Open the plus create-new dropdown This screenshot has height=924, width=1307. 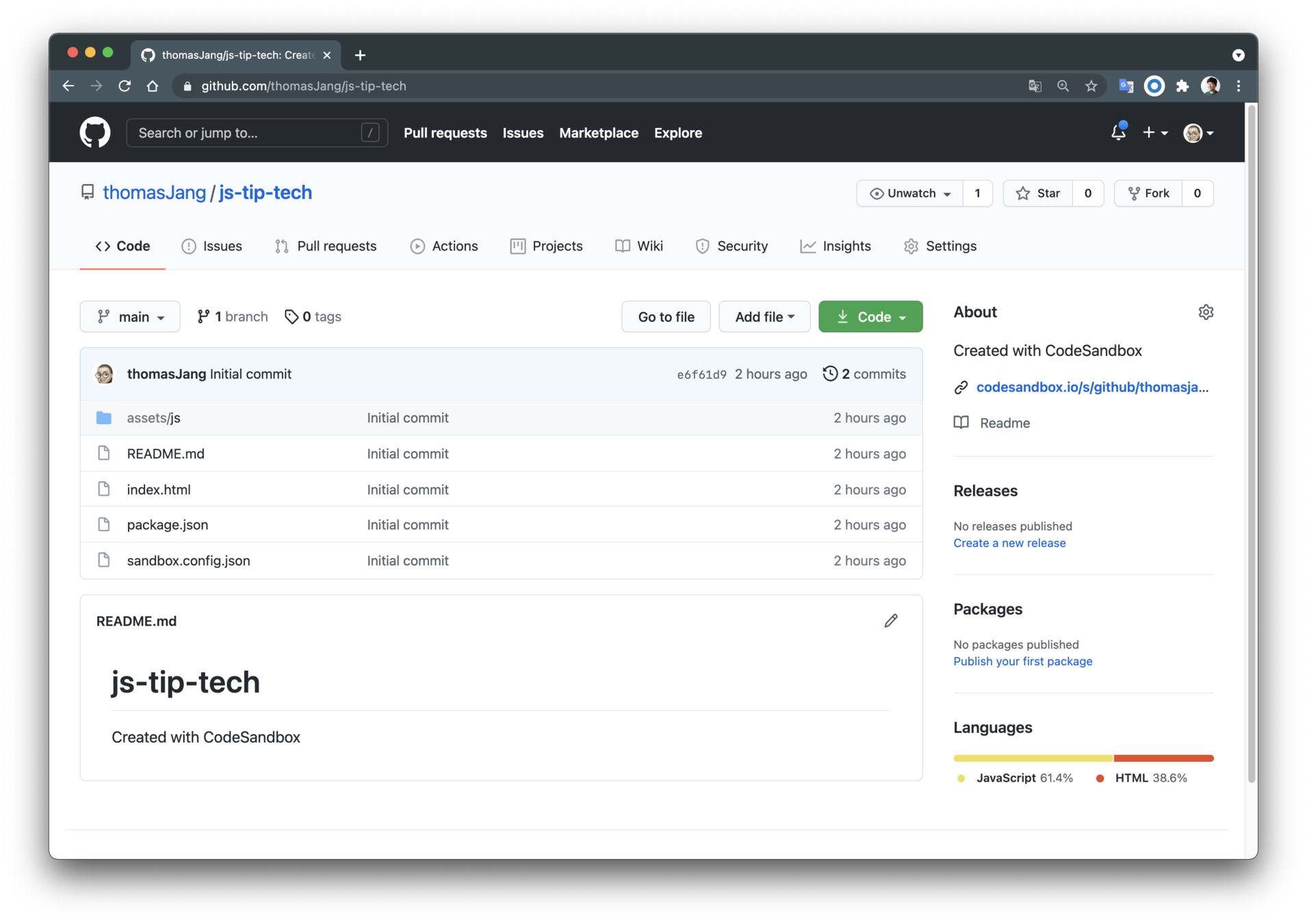[1155, 133]
